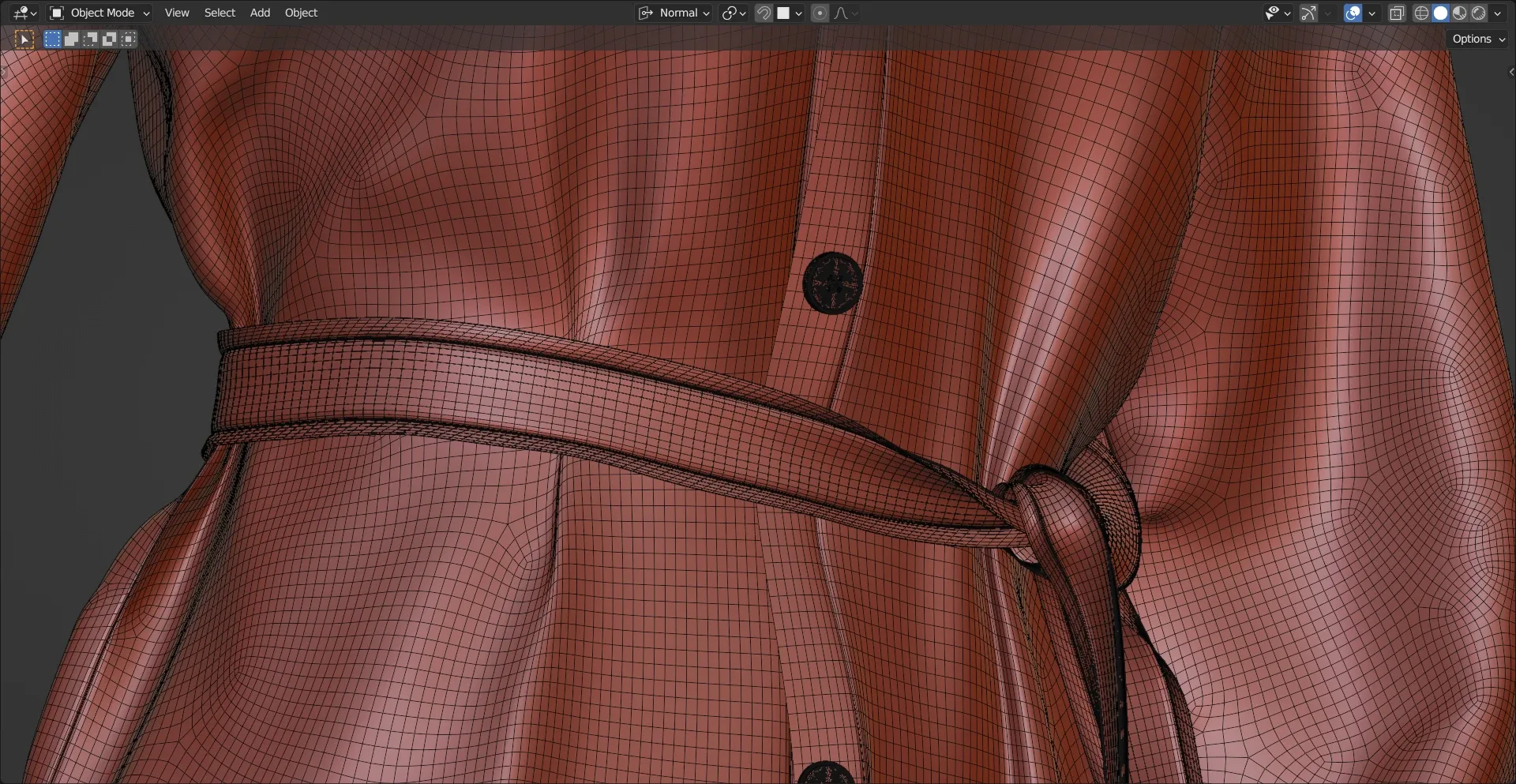Open the Add menu
This screenshot has height=784, width=1516.
tap(260, 13)
